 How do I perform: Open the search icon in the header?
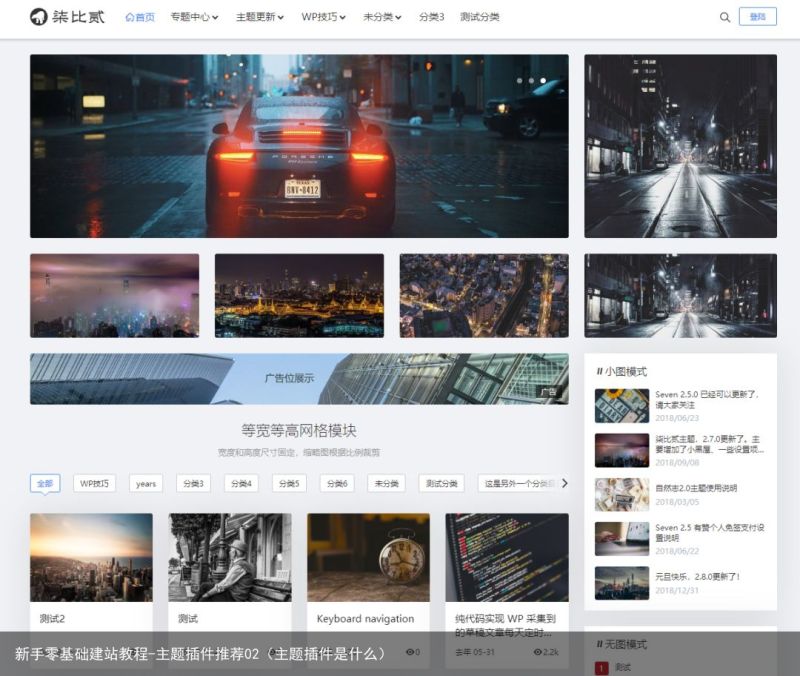click(x=724, y=17)
